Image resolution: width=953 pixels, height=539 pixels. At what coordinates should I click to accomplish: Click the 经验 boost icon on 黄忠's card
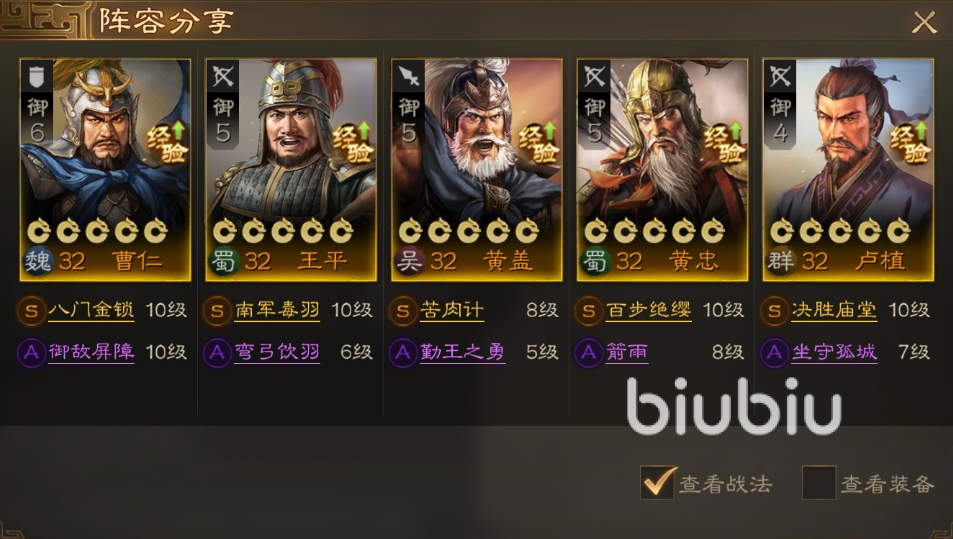point(724,142)
